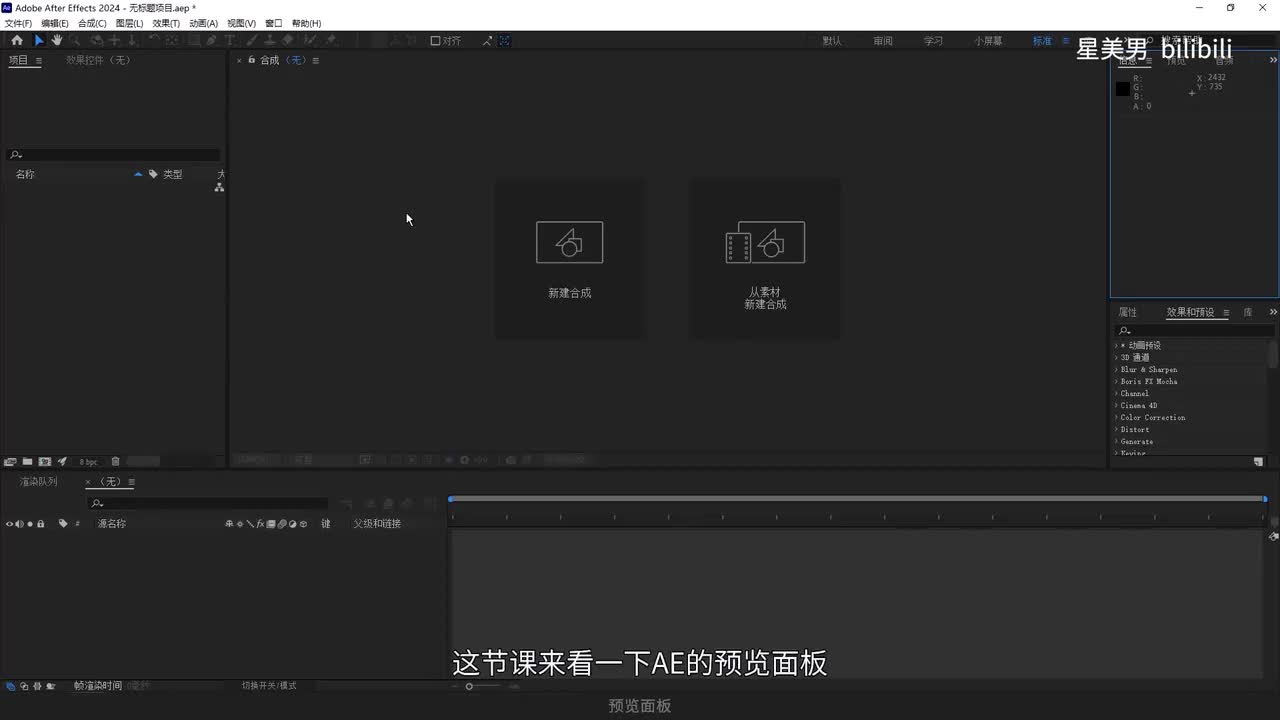
Task: Open project settings rocket icon
Action: [62, 461]
